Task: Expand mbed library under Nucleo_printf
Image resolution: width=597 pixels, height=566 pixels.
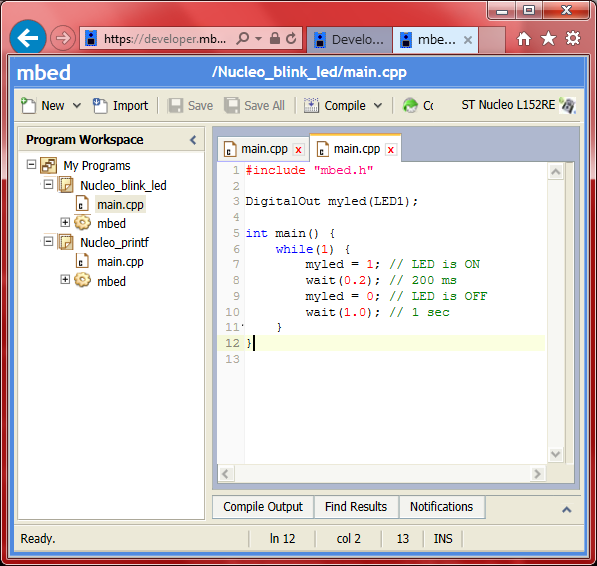Action: click(65, 279)
